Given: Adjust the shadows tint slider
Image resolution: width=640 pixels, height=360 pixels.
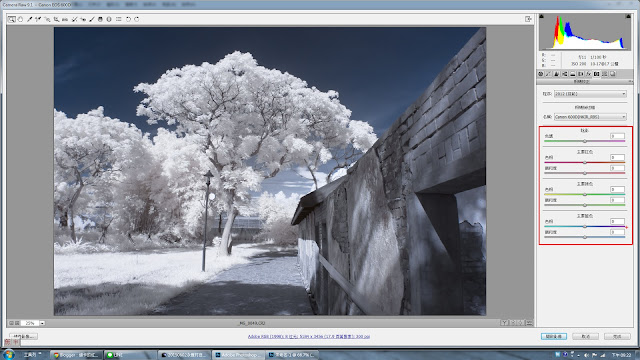Looking at the screenshot, I should (584, 141).
